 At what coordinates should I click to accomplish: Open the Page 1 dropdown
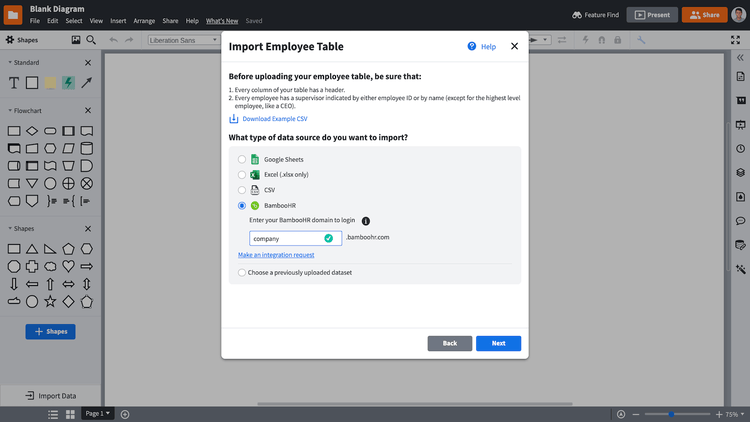(98, 413)
